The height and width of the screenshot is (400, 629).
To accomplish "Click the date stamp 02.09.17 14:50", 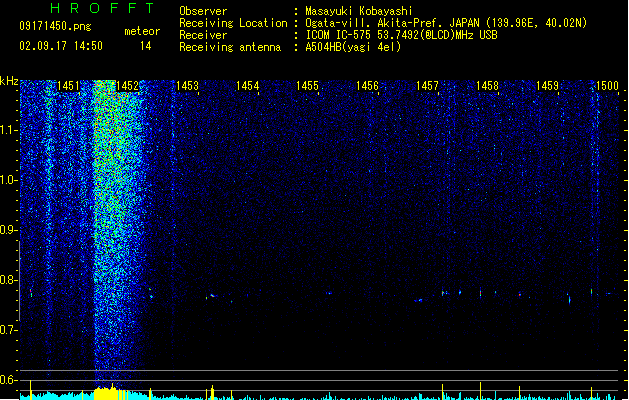I will point(61,46).
